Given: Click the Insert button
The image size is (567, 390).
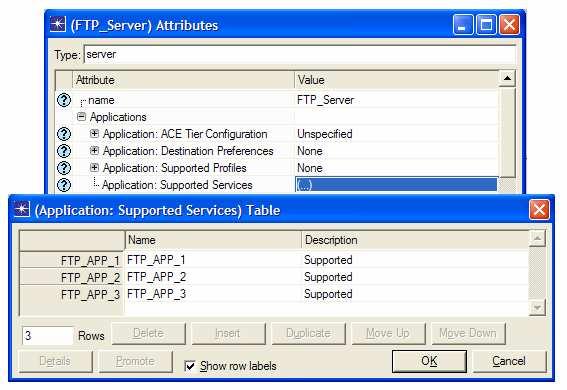Looking at the screenshot, I should (x=228, y=333).
